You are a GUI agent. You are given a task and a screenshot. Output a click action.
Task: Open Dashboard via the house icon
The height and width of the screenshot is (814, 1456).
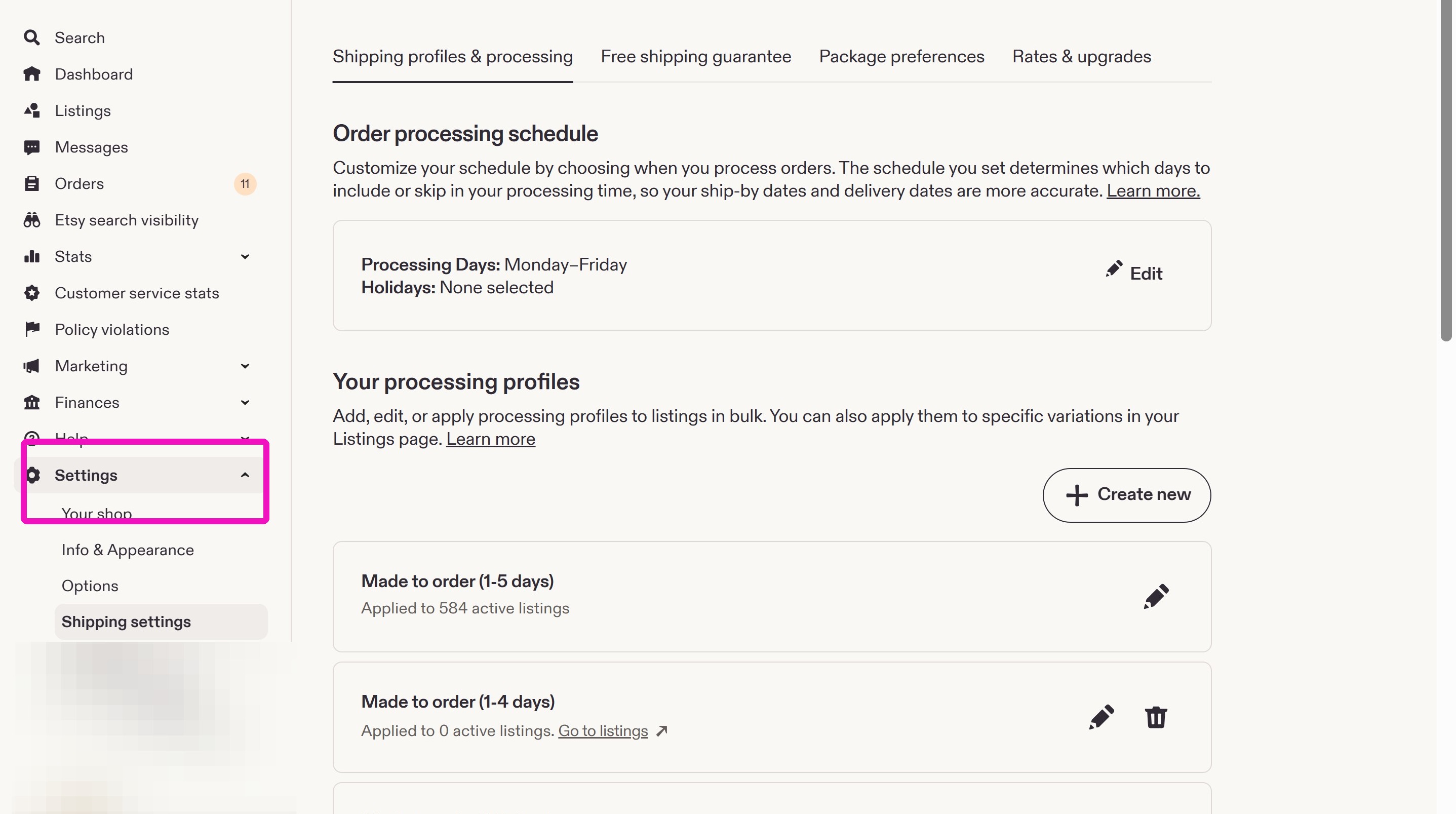(x=31, y=74)
